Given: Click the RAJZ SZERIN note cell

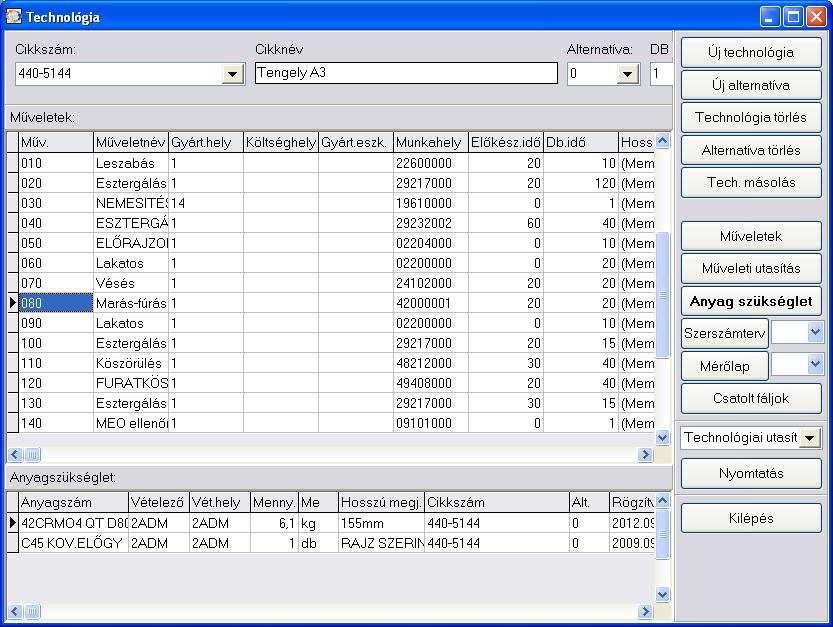Looking at the screenshot, I should coord(381,544).
